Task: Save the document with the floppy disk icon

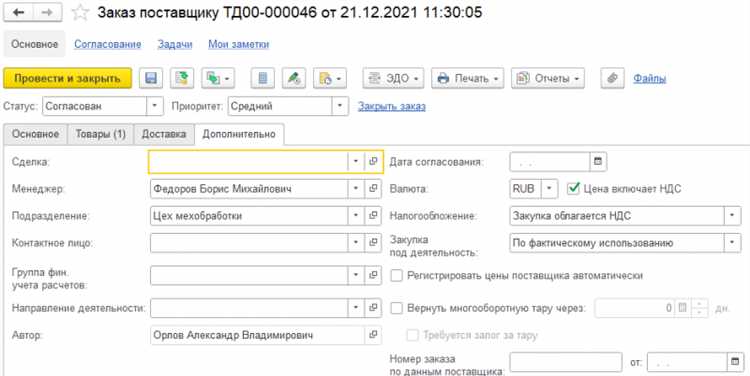Action: [x=151, y=78]
